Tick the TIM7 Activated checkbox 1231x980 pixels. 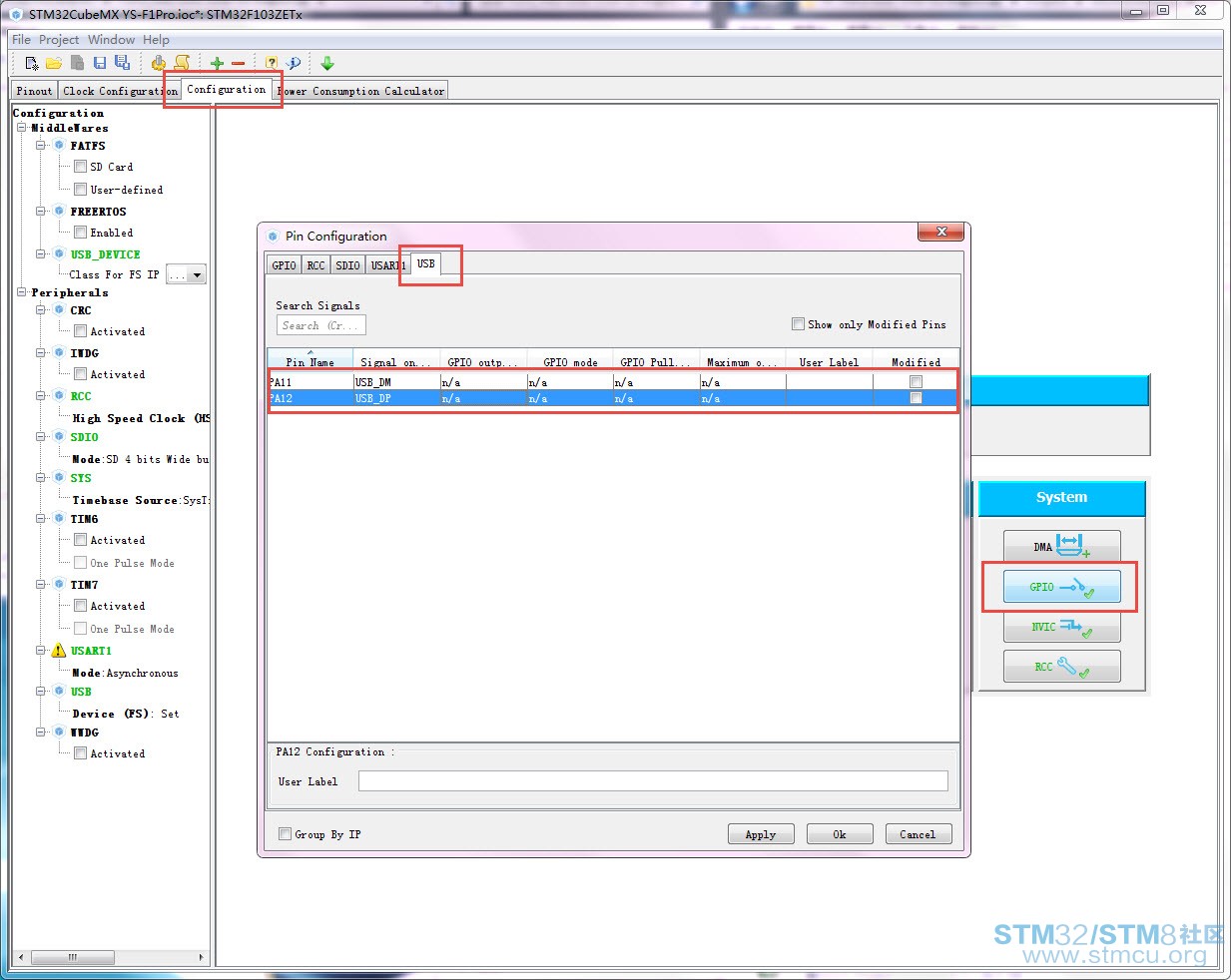(x=80, y=606)
